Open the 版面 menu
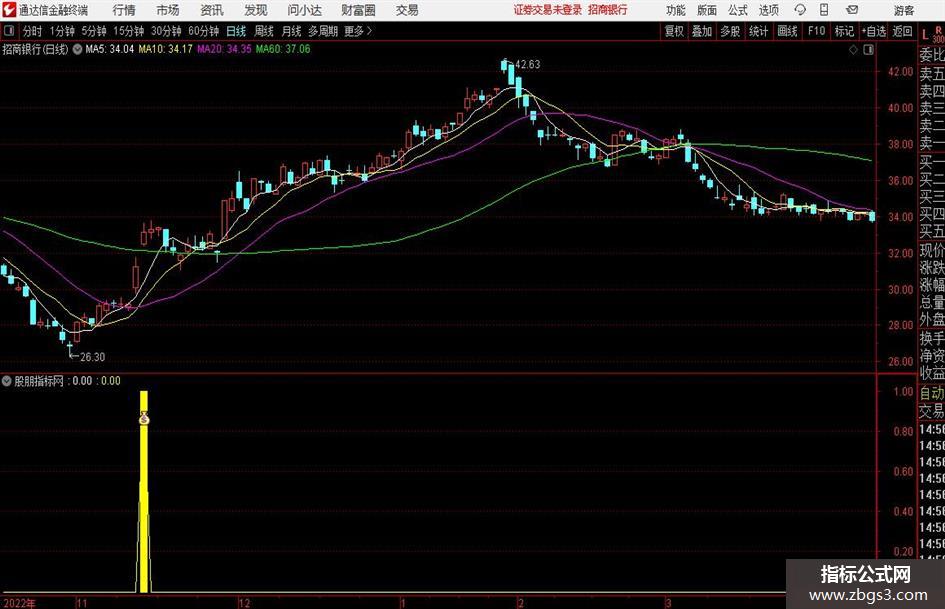The image size is (945, 609). 707,10
